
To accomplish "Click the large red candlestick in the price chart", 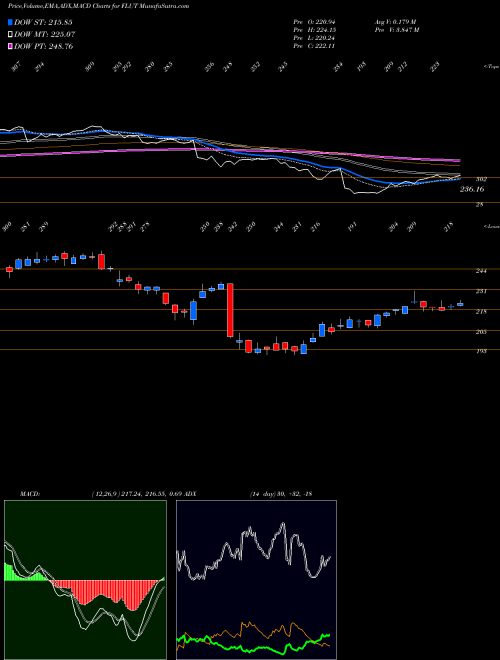I will pos(230,310).
